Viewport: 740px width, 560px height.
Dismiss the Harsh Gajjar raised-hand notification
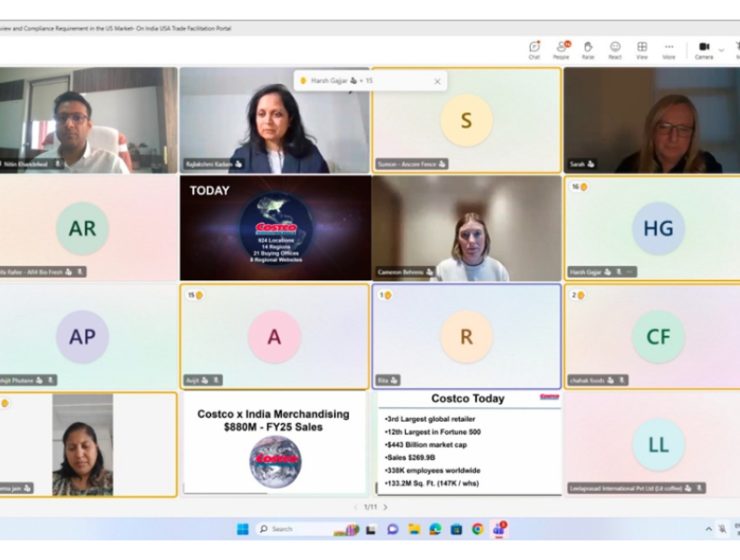coord(437,81)
